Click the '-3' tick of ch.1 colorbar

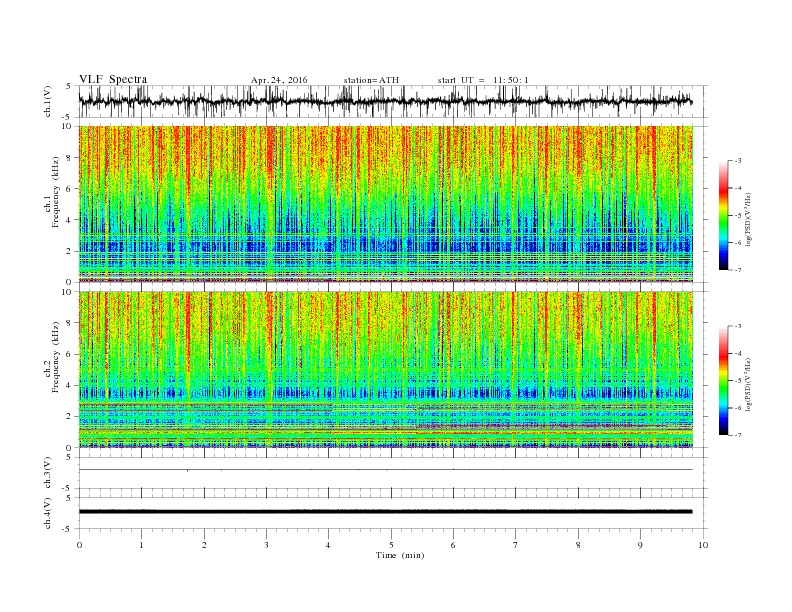[737, 161]
